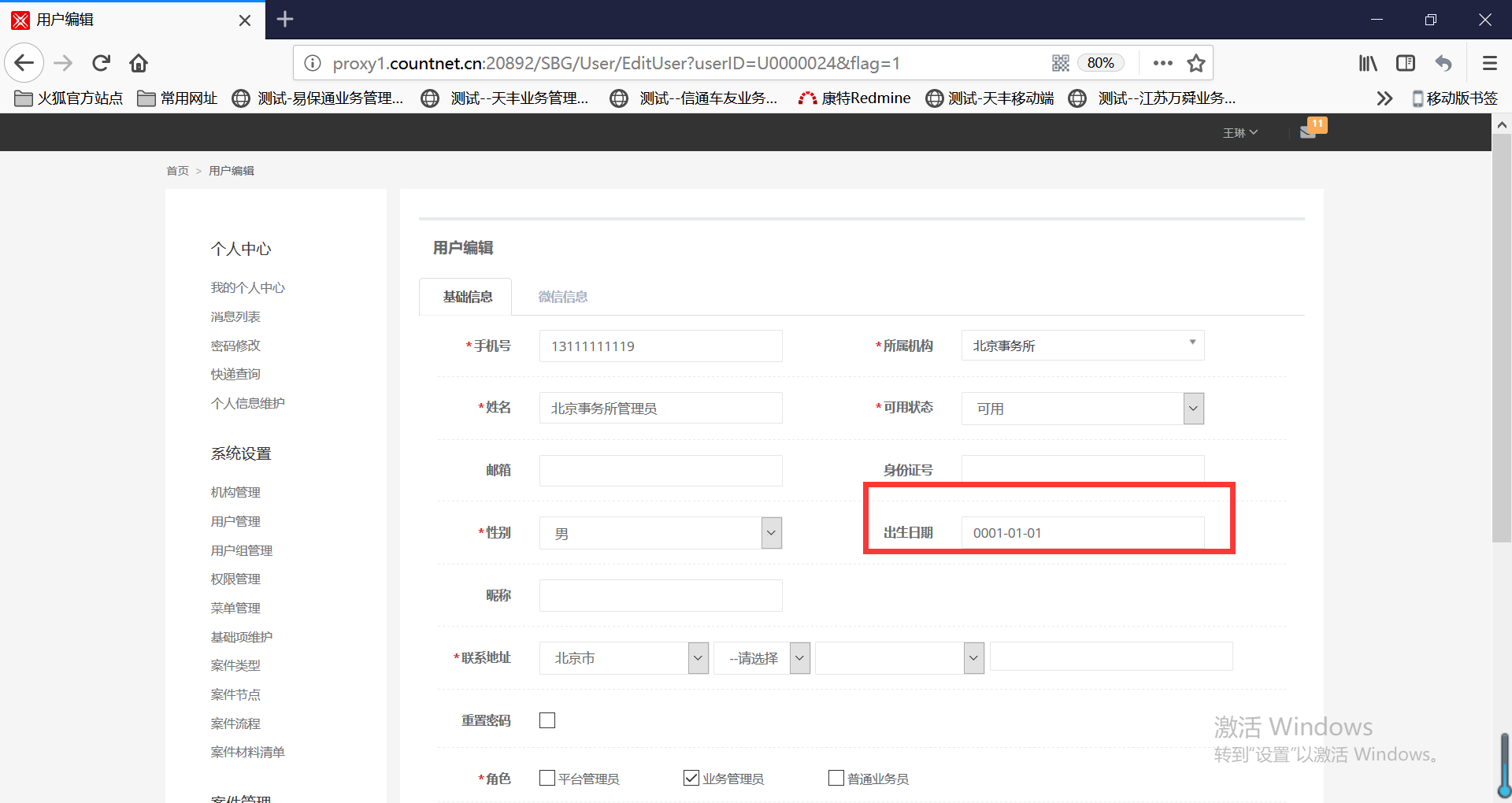The width and height of the screenshot is (1512, 803).
Task: Show more bookmarks chevron
Action: coord(1384,98)
